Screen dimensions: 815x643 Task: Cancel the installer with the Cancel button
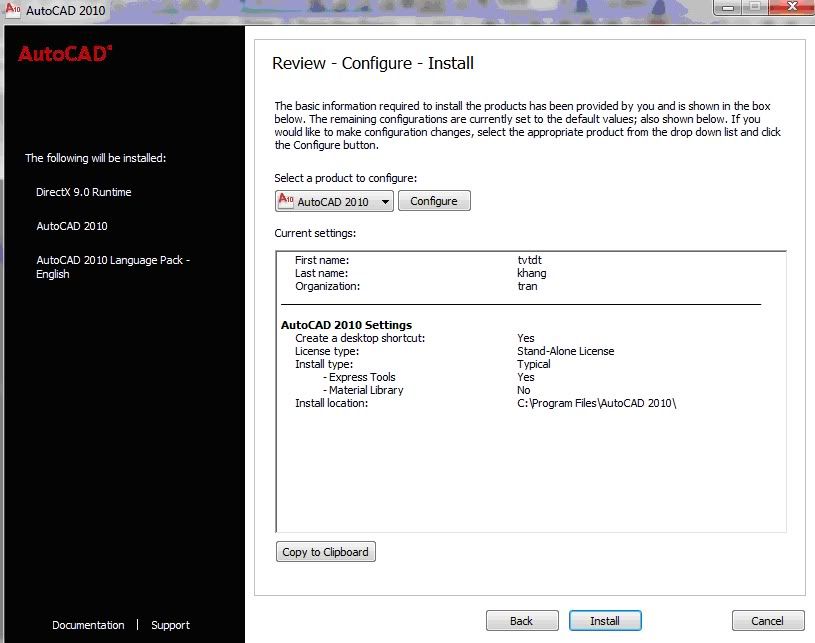(768, 621)
